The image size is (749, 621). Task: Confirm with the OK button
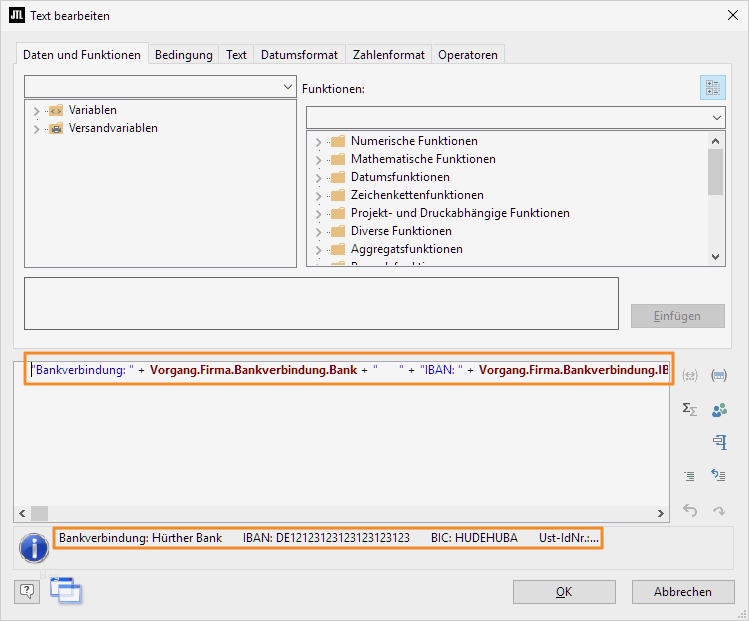[x=564, y=592]
